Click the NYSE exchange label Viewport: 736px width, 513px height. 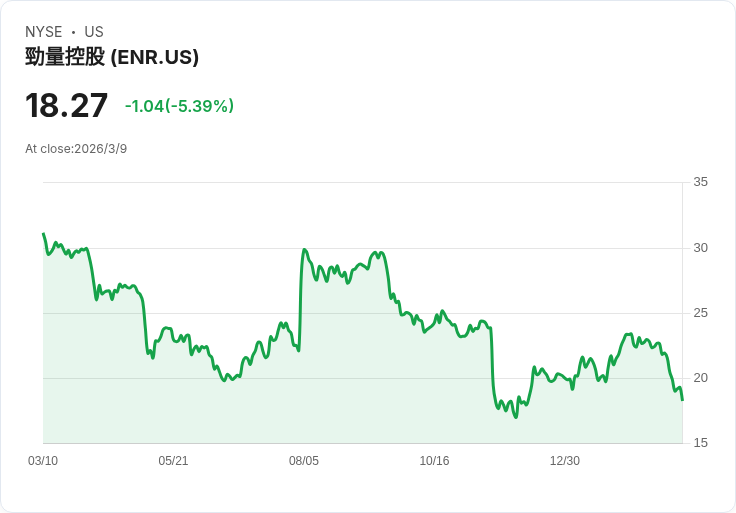pos(44,32)
